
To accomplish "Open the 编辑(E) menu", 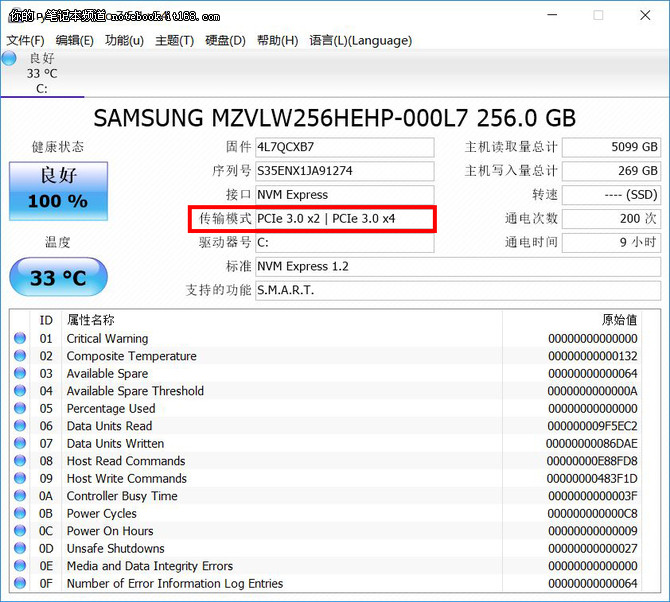I will pos(74,41).
